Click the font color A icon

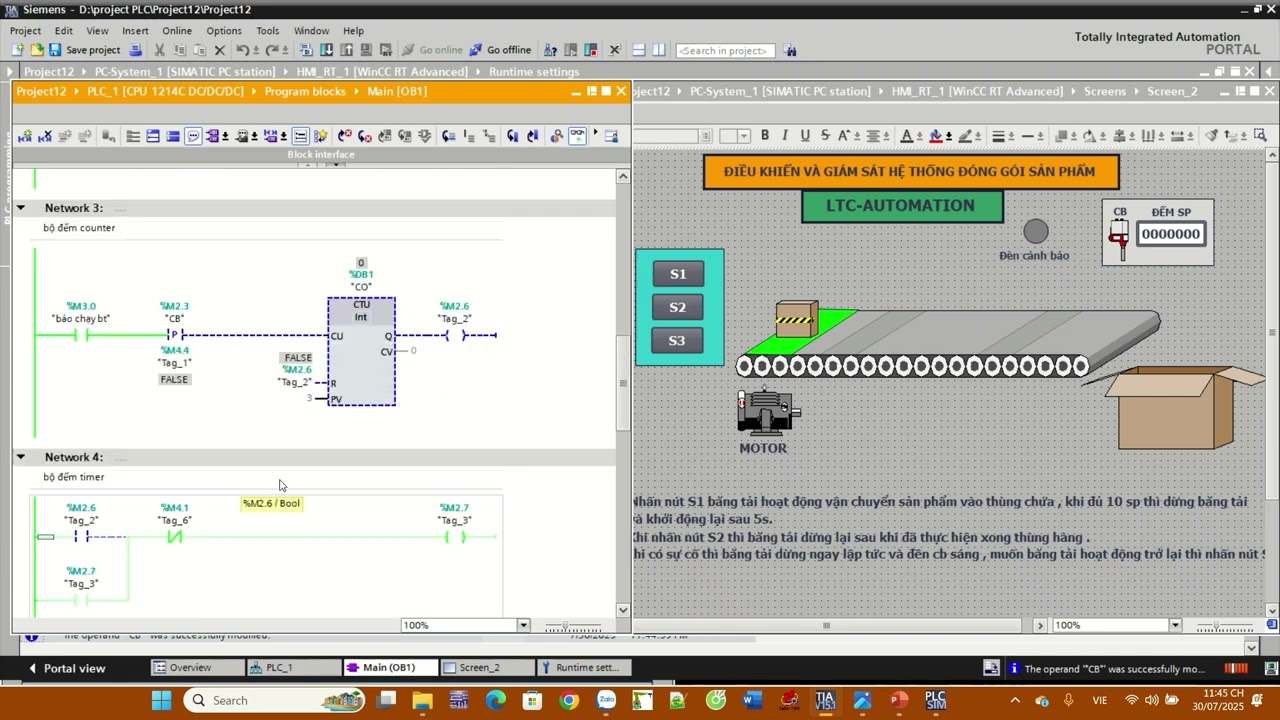pyautogui.click(x=906, y=136)
